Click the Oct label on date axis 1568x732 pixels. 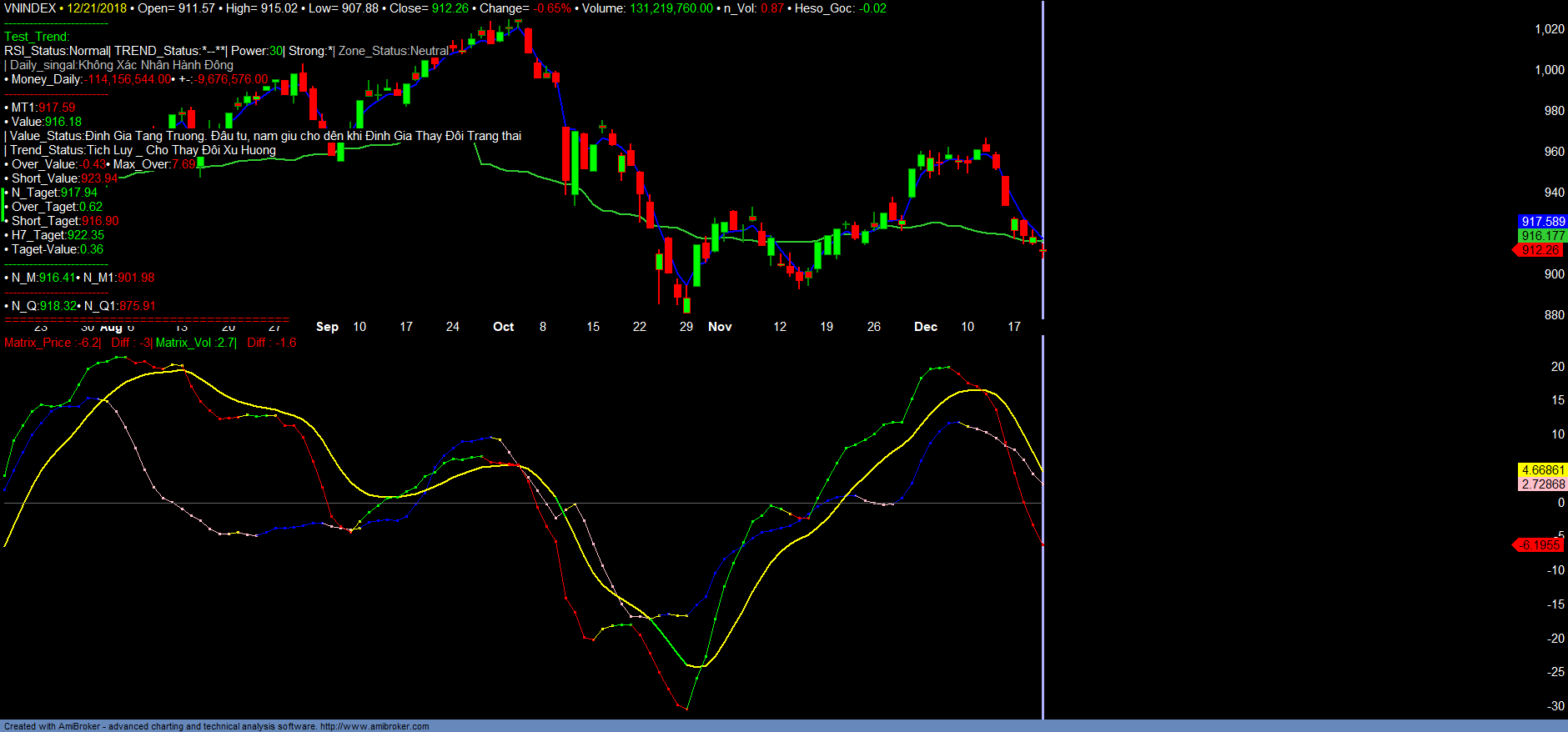click(503, 327)
